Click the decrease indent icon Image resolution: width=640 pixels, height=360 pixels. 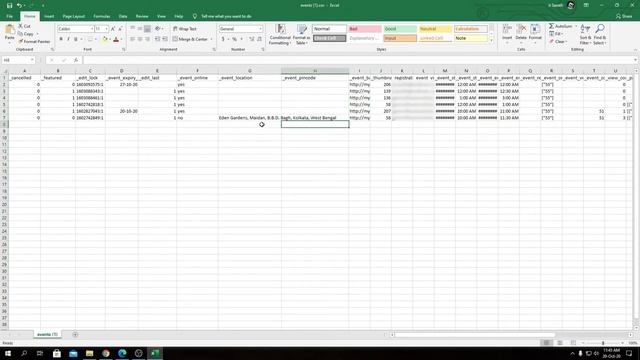(157, 39)
